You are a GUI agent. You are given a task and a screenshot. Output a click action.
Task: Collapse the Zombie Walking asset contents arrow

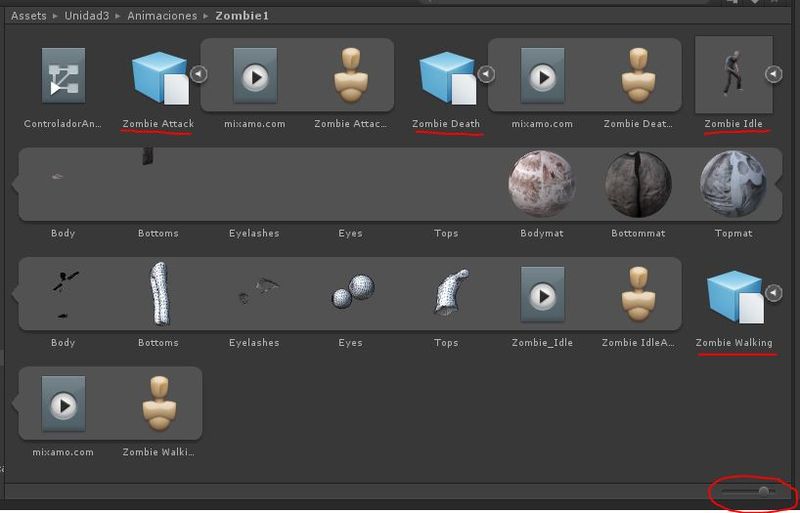pos(773,293)
